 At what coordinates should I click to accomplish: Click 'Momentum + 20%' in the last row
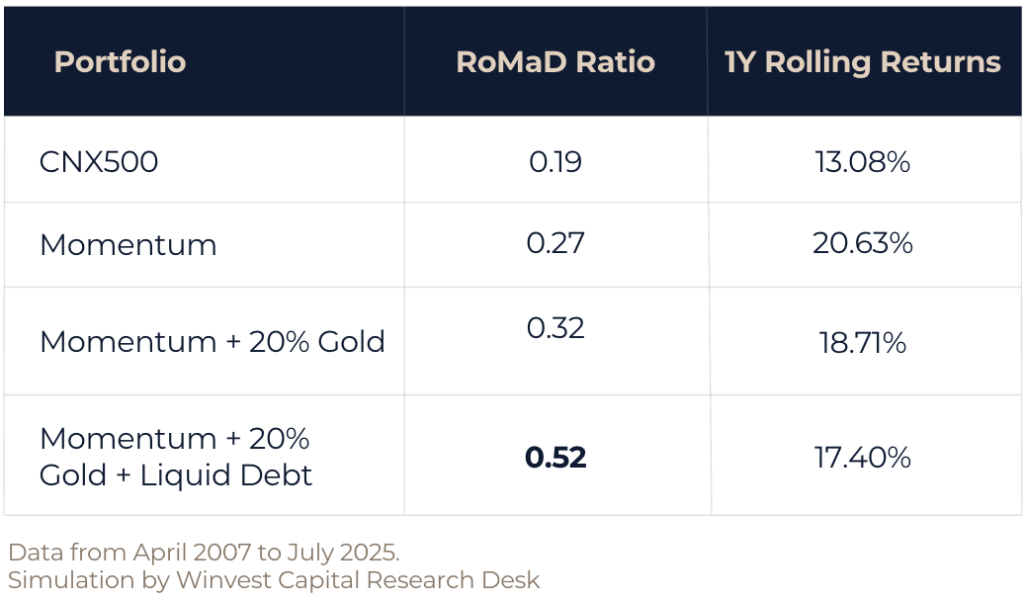175,439
